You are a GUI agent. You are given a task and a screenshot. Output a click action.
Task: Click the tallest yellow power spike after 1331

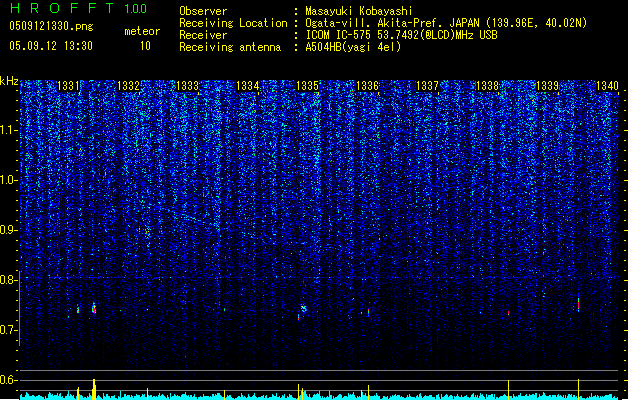click(x=94, y=389)
